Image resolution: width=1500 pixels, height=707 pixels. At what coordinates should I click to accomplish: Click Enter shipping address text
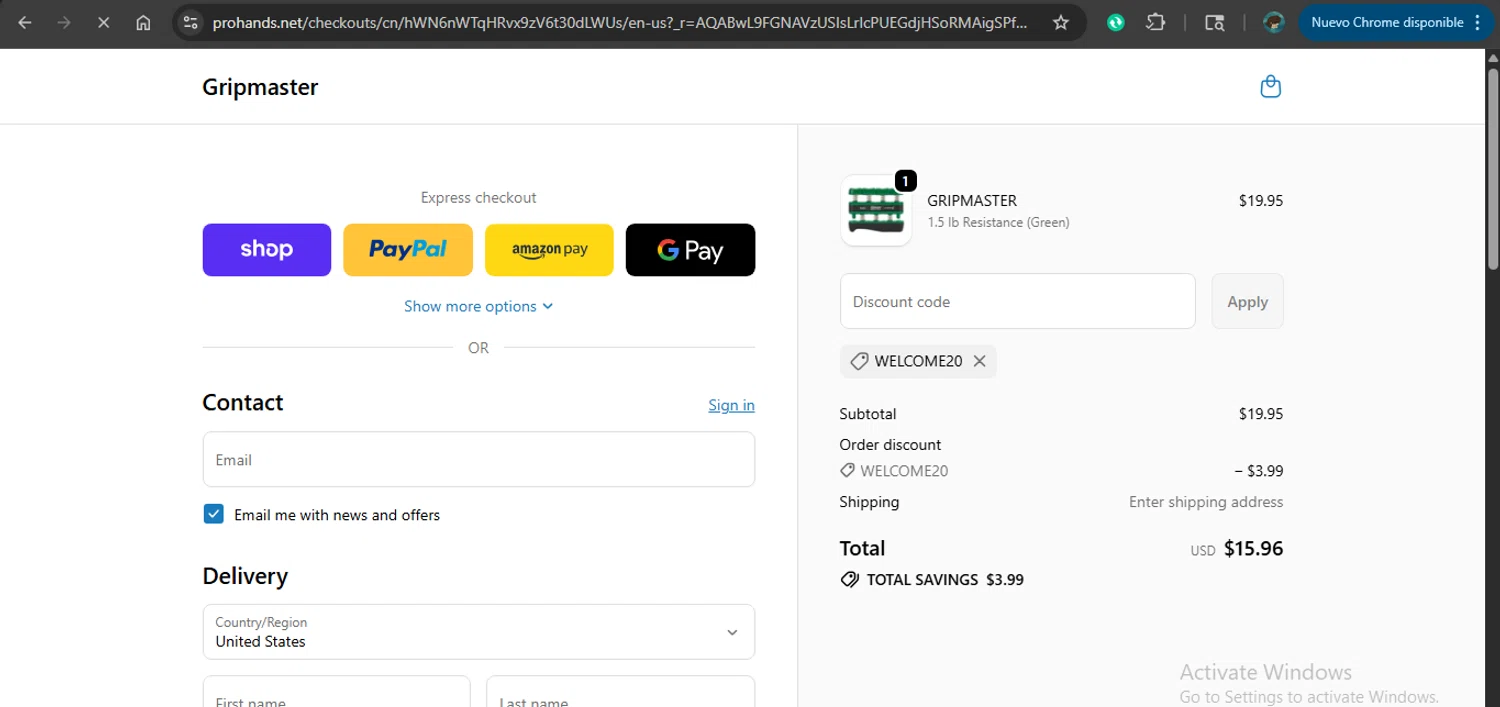pyautogui.click(x=1206, y=502)
